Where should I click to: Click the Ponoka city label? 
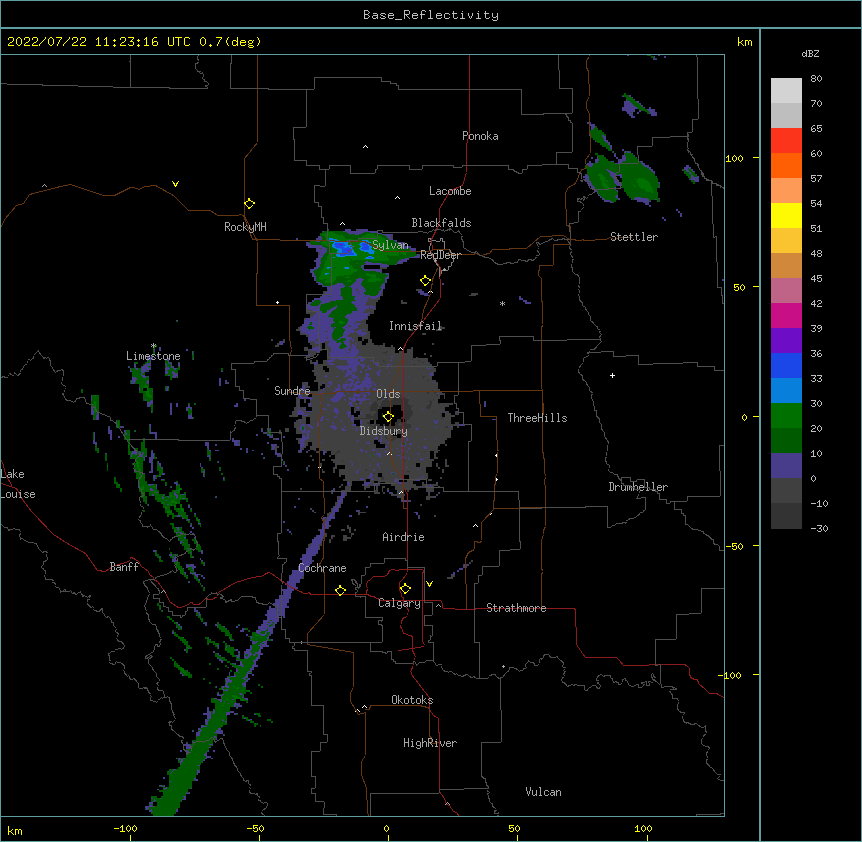click(480, 136)
